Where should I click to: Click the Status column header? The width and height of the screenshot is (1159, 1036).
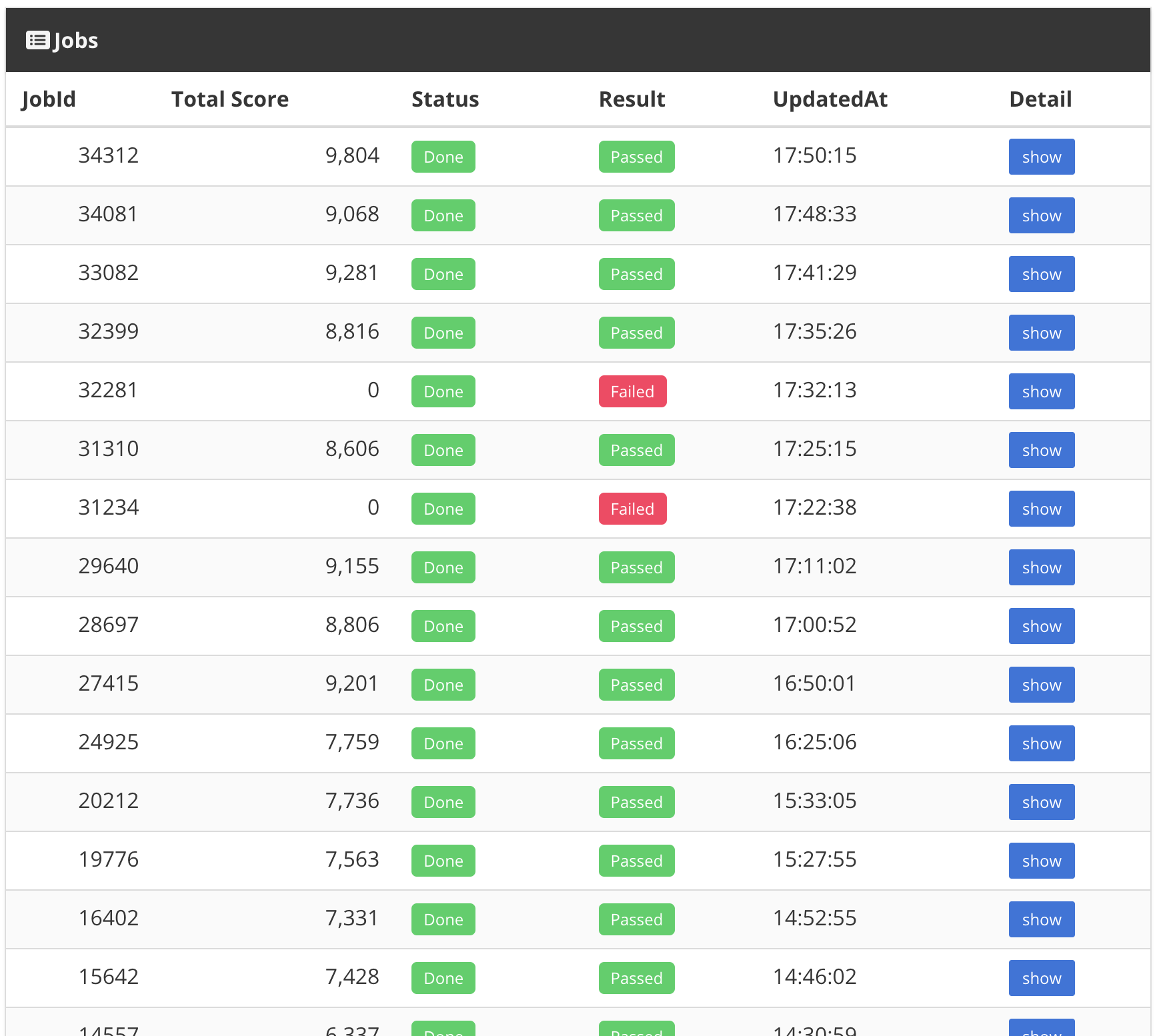coord(445,99)
